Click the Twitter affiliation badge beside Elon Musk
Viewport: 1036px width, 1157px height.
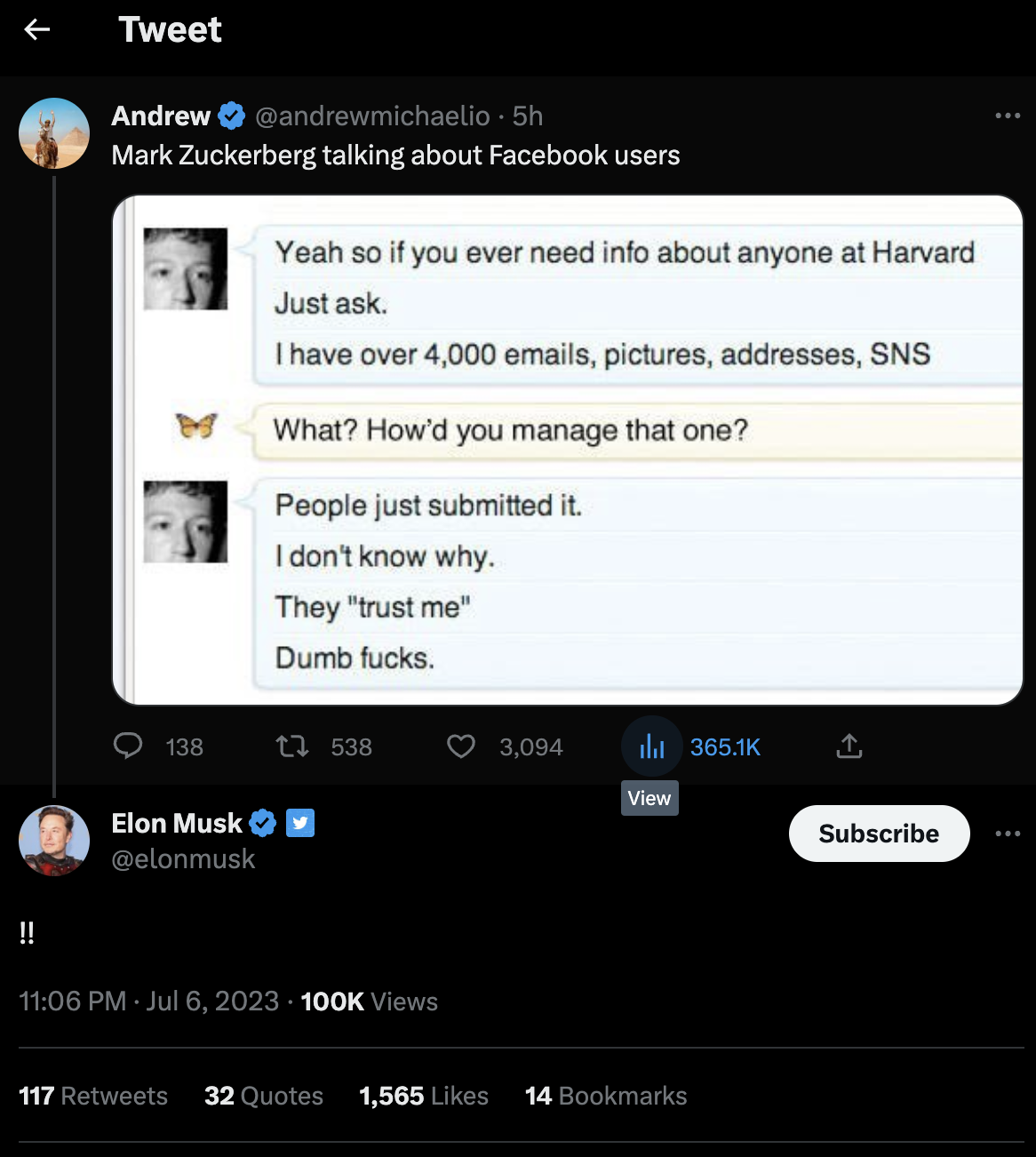pyautogui.click(x=300, y=824)
